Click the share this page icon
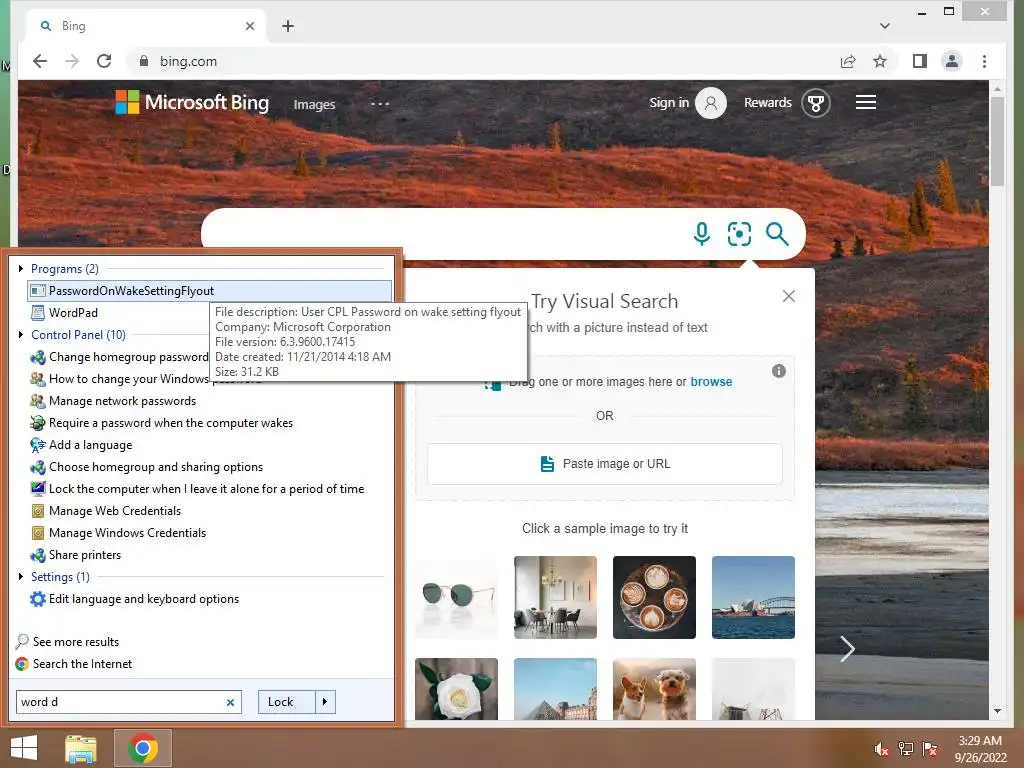This screenshot has width=1024, height=768. point(848,61)
